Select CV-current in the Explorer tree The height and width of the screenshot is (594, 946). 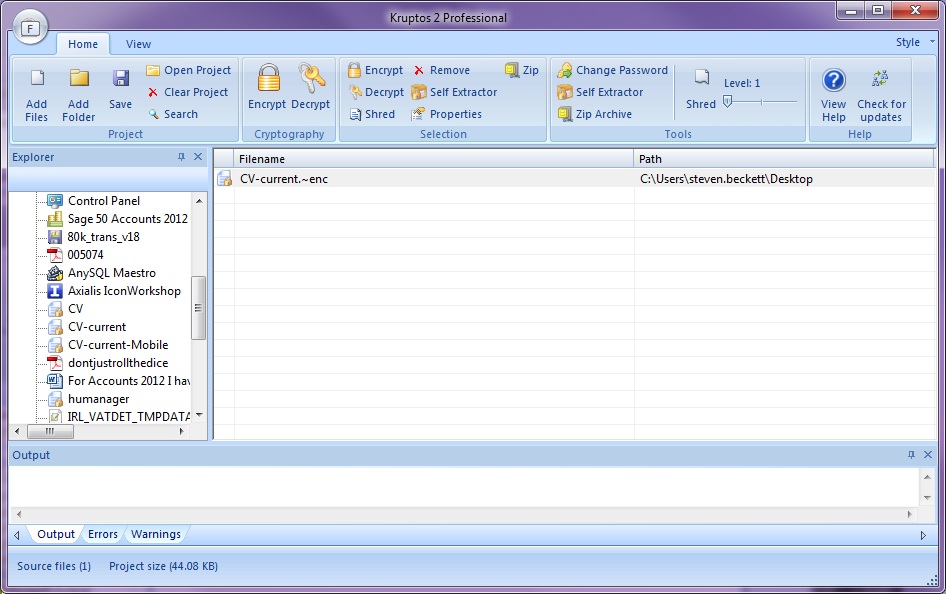click(x=87, y=327)
